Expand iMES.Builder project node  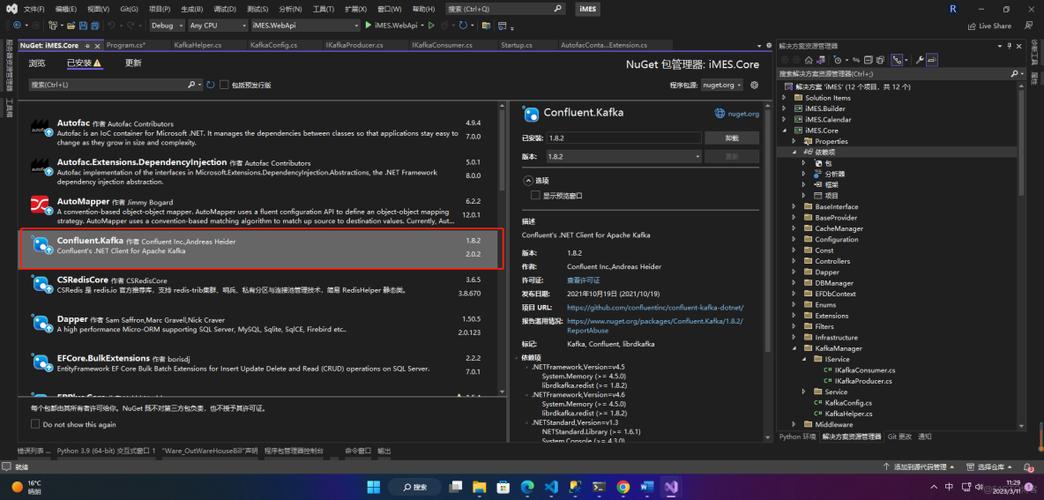[784, 109]
